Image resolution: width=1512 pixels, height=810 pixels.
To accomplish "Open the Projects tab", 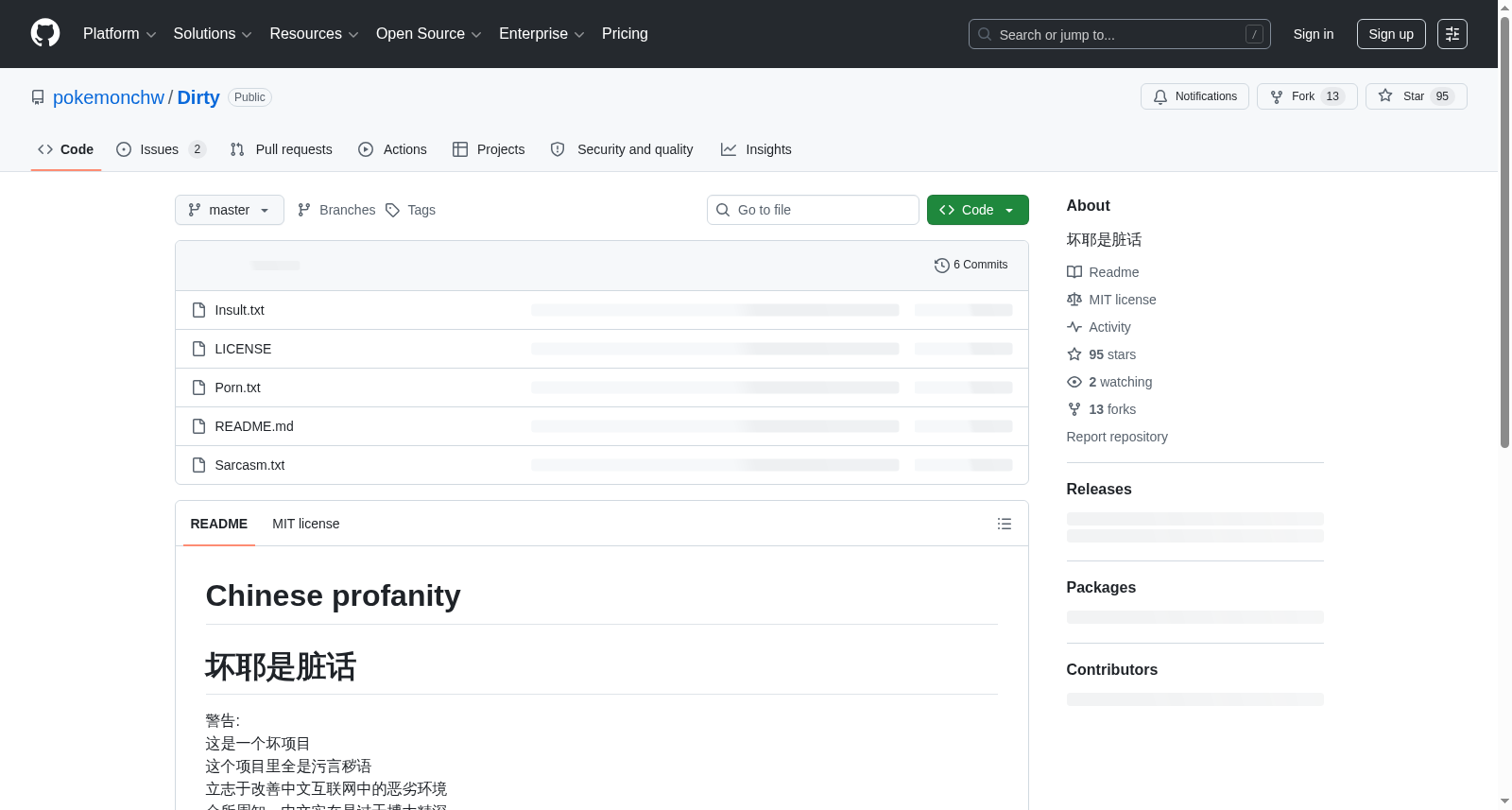I will 489,149.
